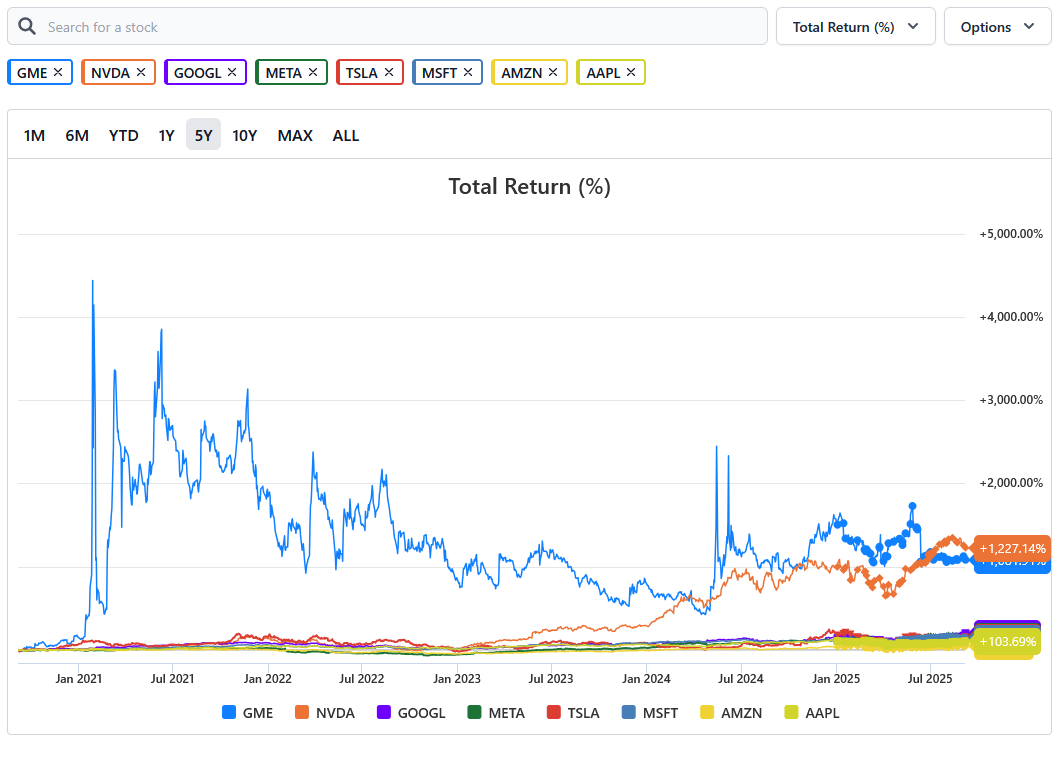Click the +103.69% AAPL value label
This screenshot has height=765, width=1063.
(x=1007, y=642)
